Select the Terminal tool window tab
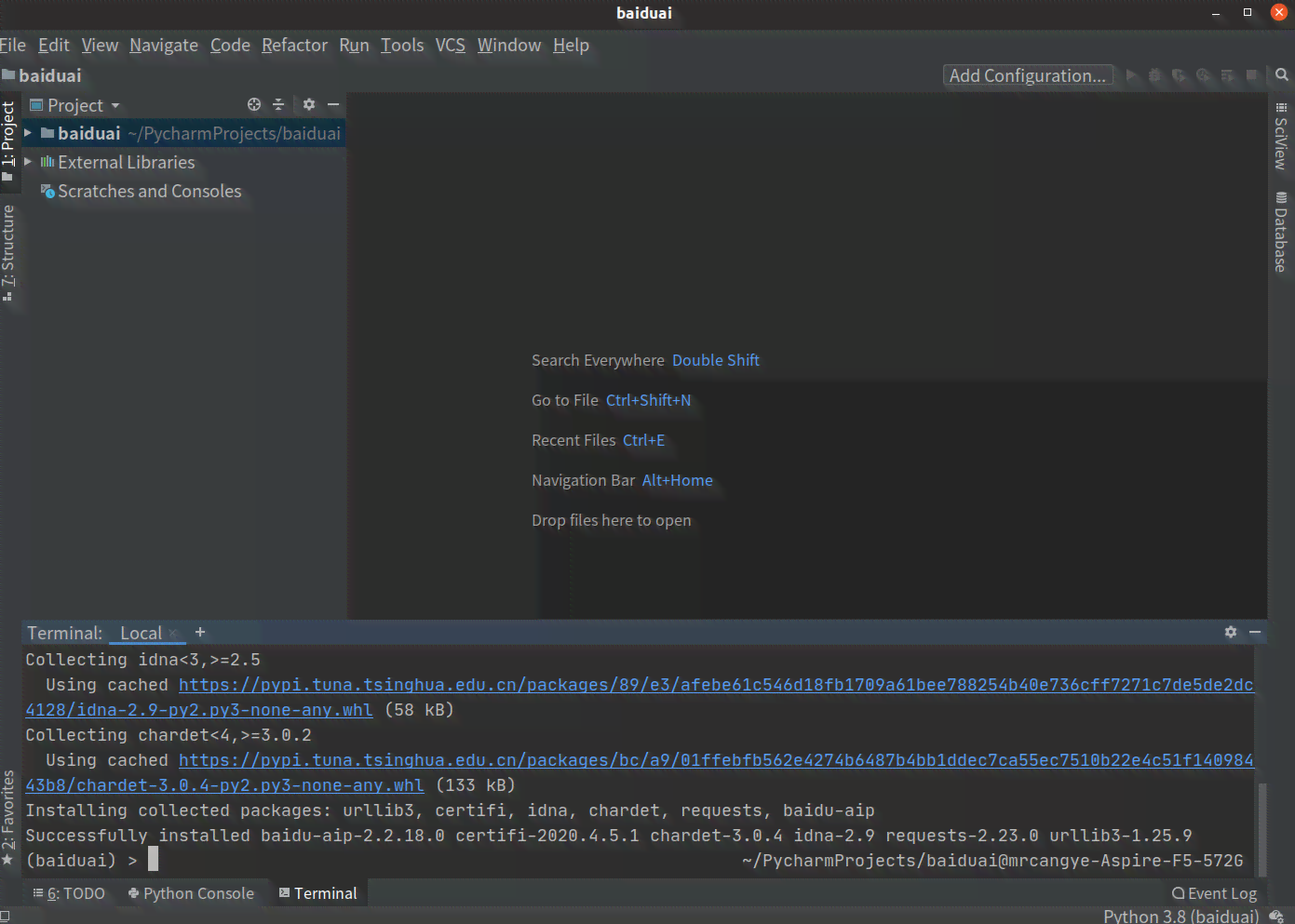Screen dimensions: 1295x924 click(317, 893)
